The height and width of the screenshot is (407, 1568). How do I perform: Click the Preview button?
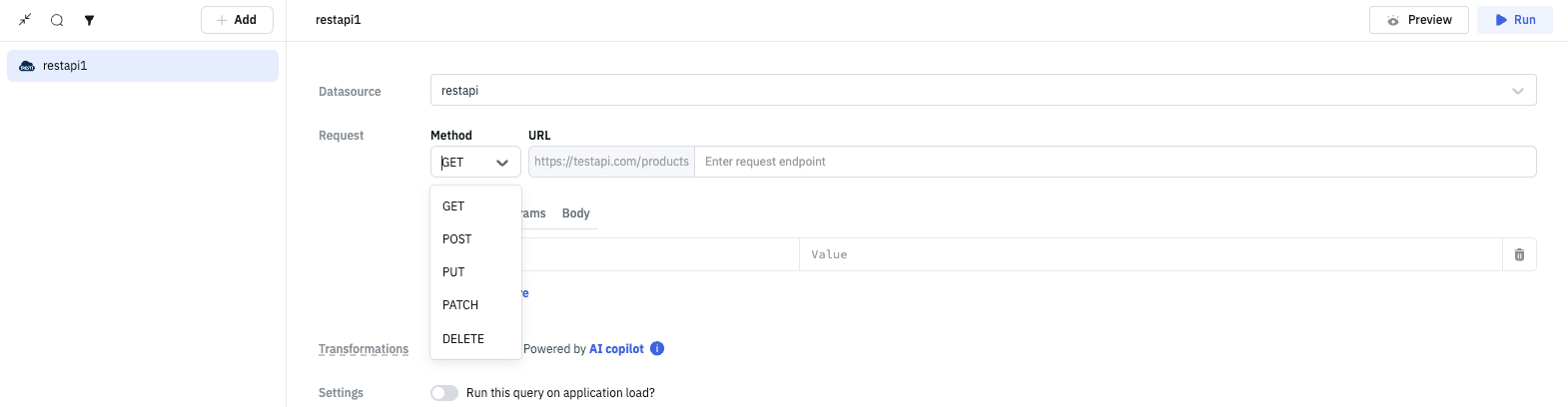[1418, 20]
